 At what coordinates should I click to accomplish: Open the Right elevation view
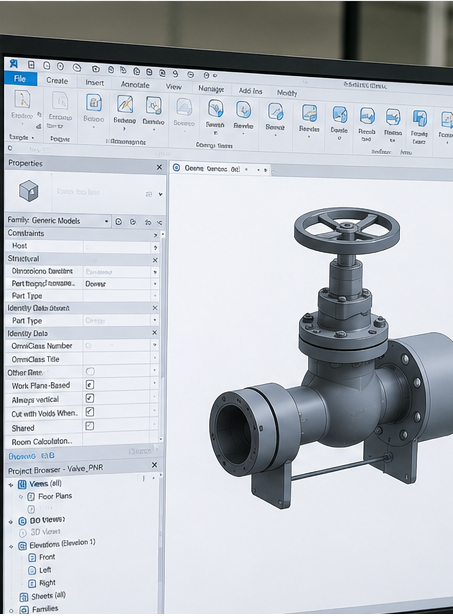47,583
